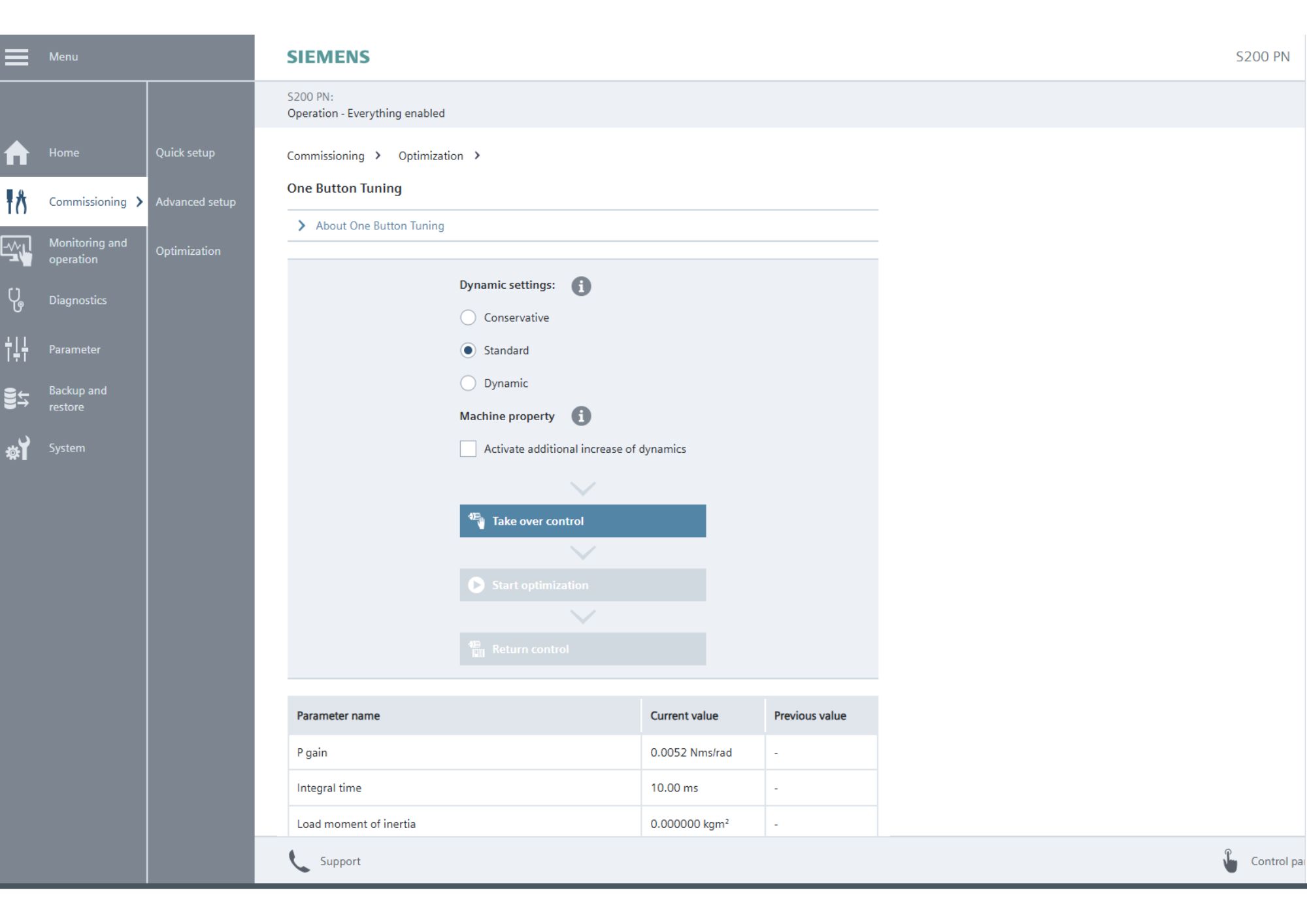Click the Optimization breadcrumb link
The height and width of the screenshot is (924, 1307).
coord(431,156)
